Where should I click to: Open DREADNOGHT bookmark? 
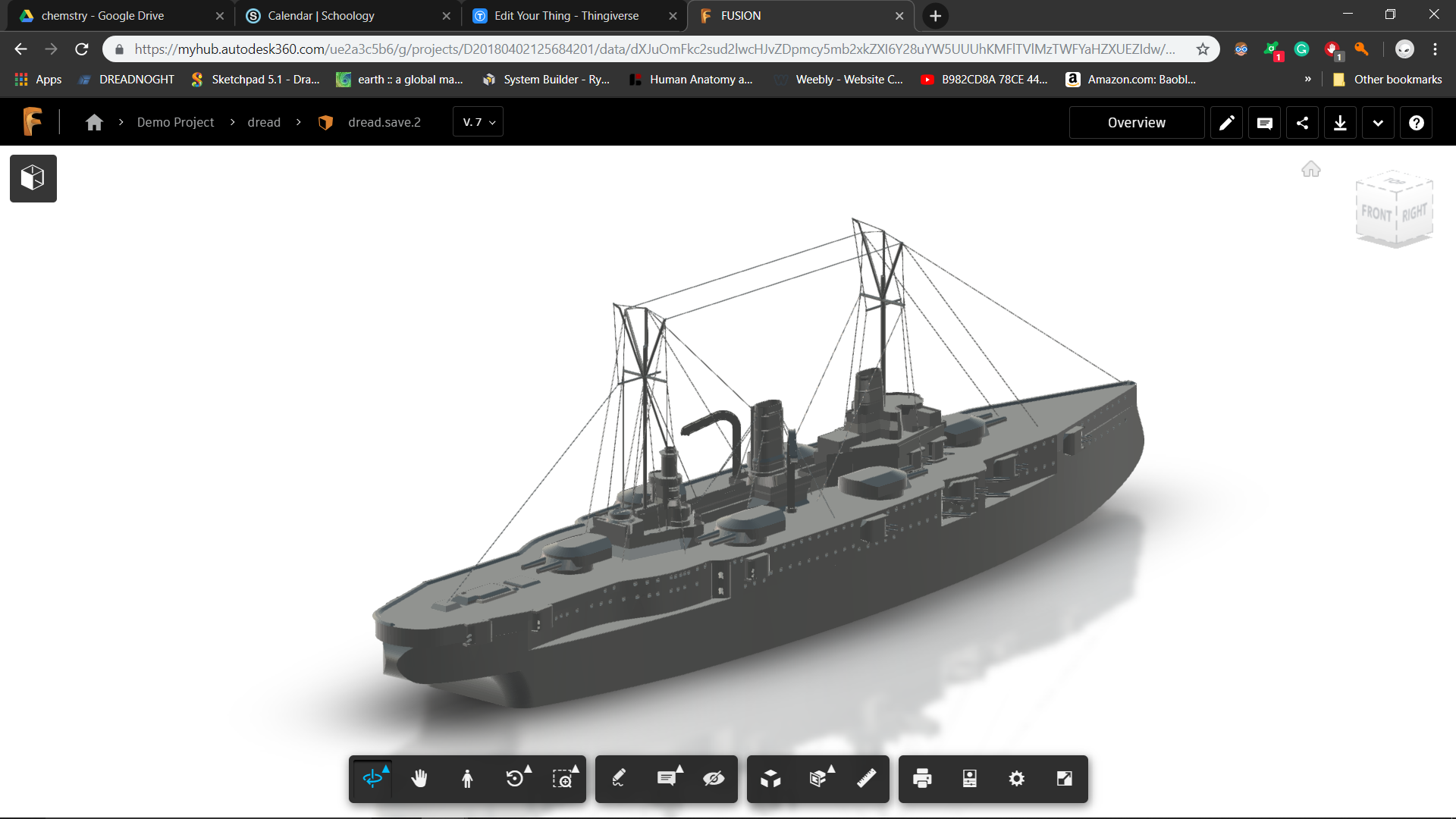127,80
